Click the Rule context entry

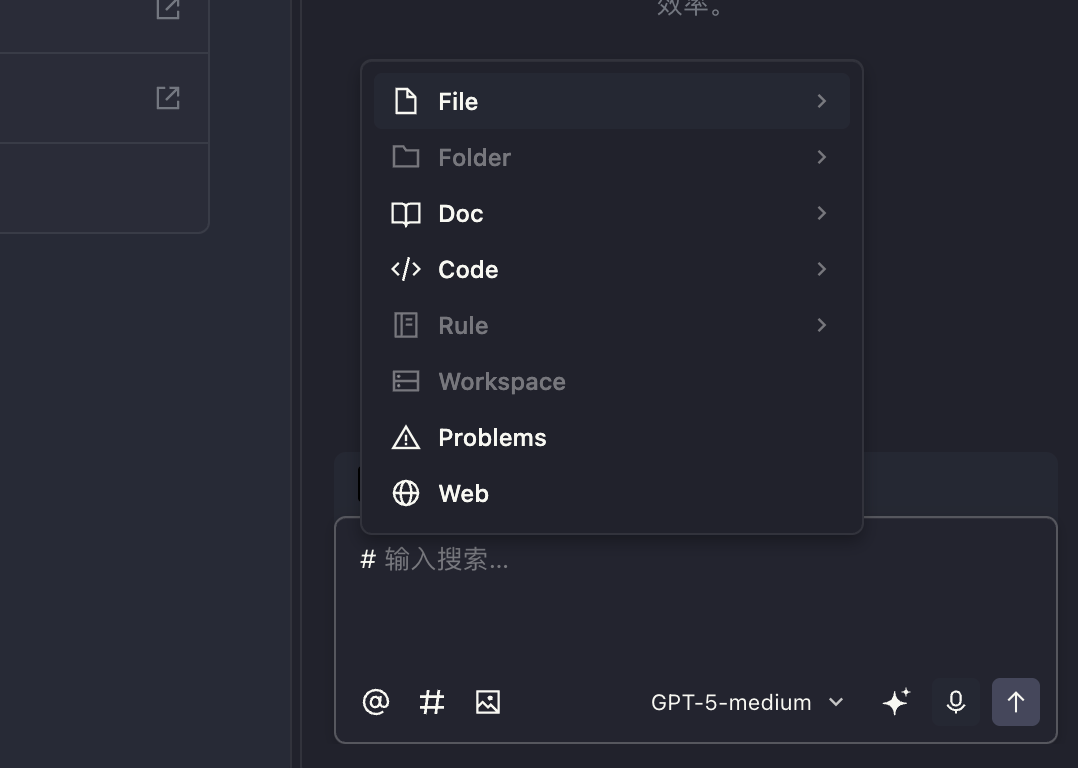[462, 325]
